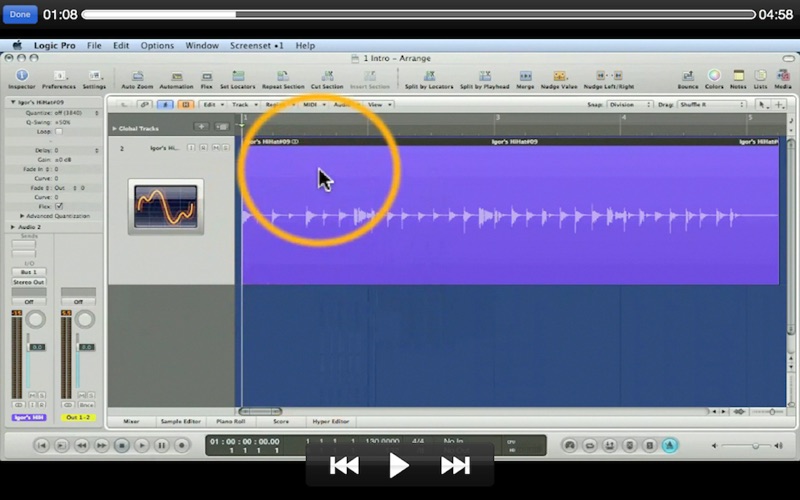
Task: Toggle the blue Catch playhead button
Action: [165, 105]
